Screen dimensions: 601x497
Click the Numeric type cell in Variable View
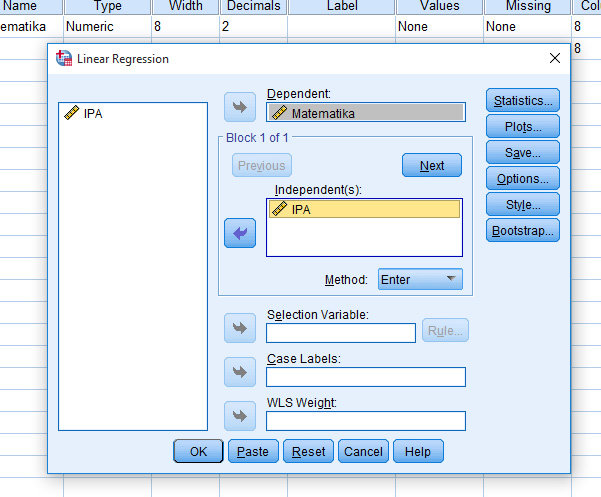click(x=108, y=26)
